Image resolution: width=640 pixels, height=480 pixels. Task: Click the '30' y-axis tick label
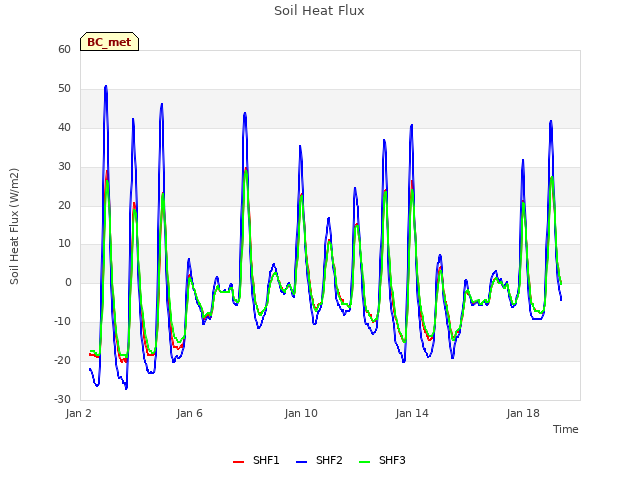tap(64, 167)
